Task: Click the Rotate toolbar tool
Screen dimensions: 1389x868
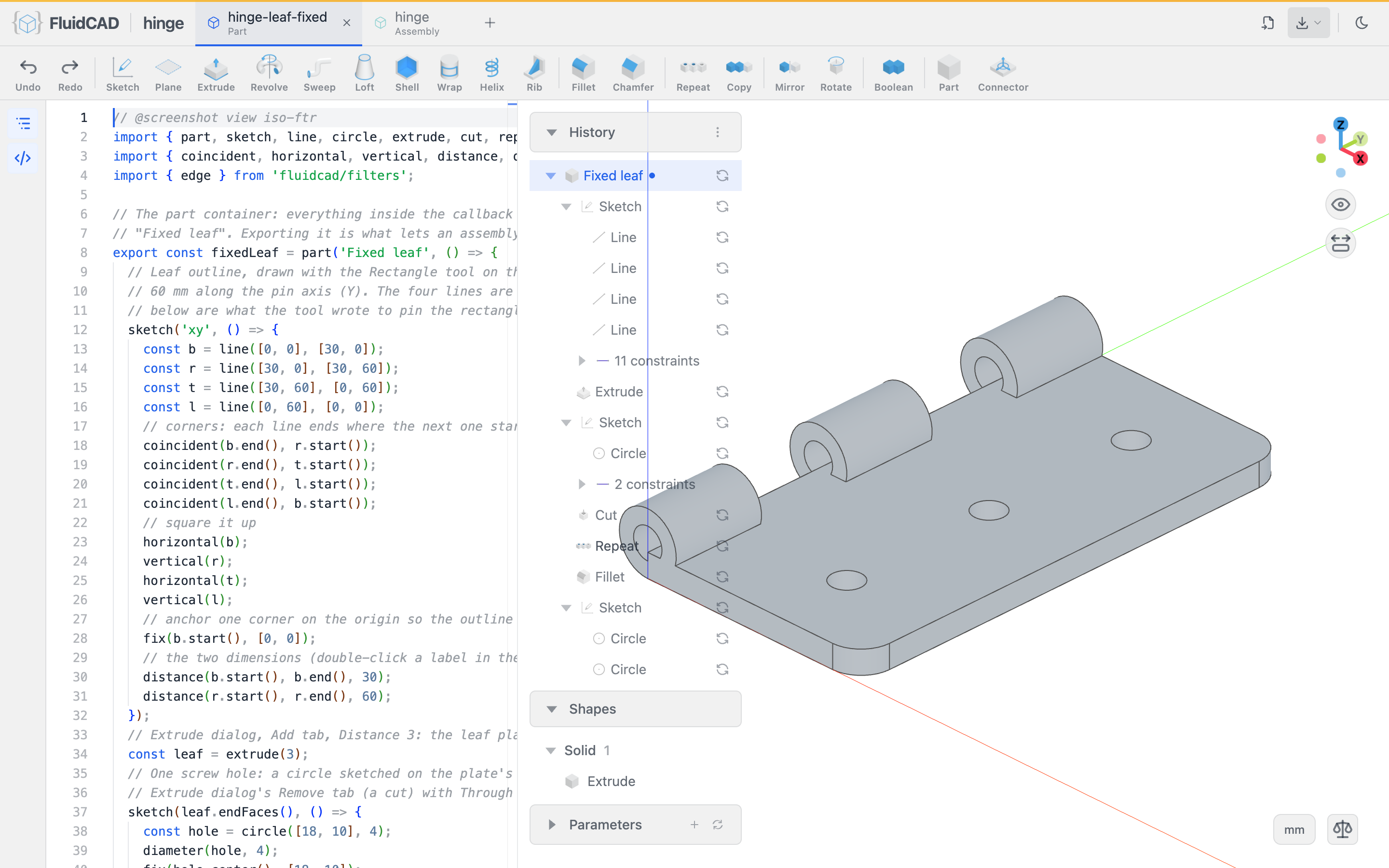Action: [x=836, y=73]
